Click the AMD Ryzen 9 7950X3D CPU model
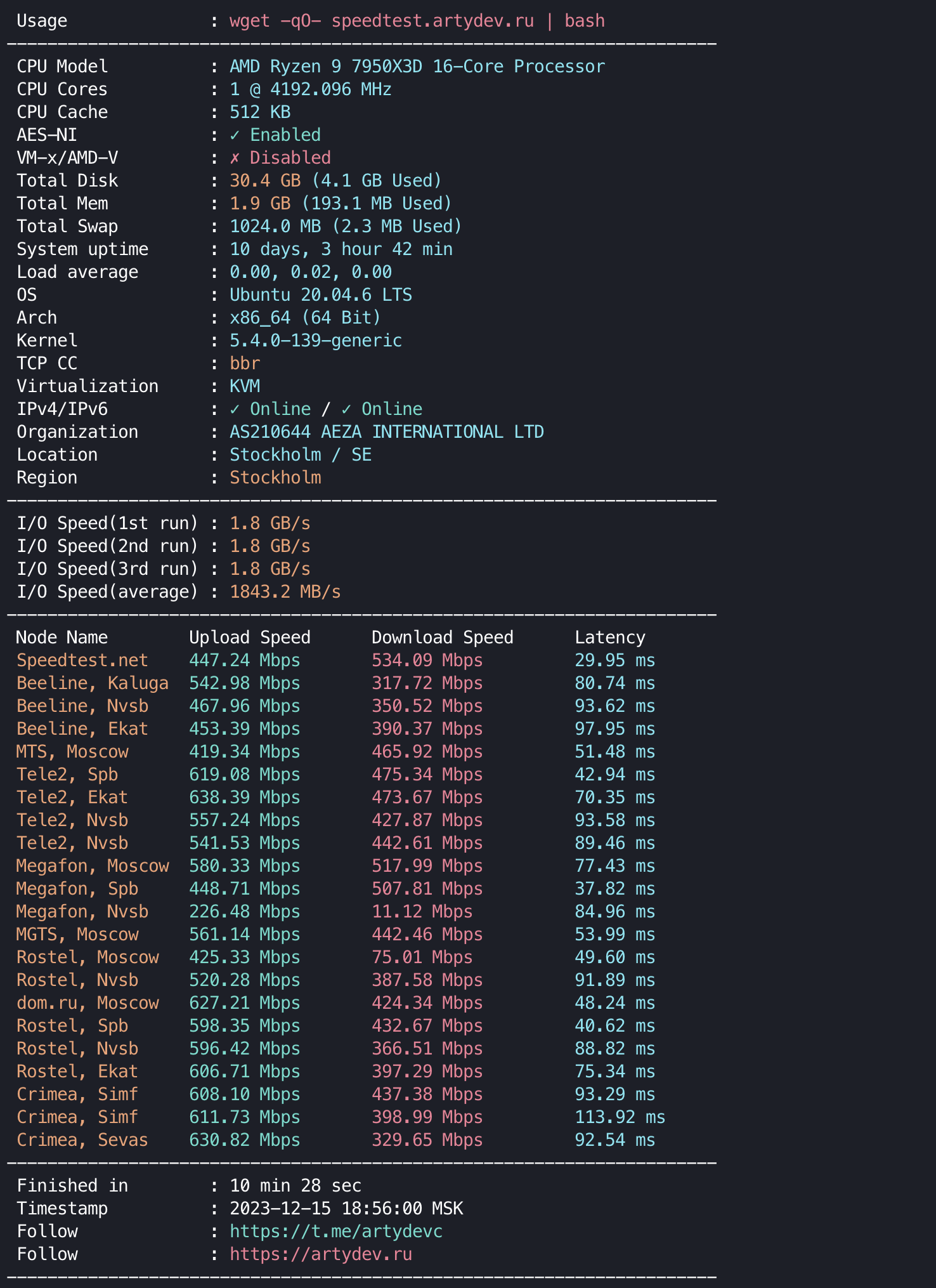936x1288 pixels. (x=417, y=67)
